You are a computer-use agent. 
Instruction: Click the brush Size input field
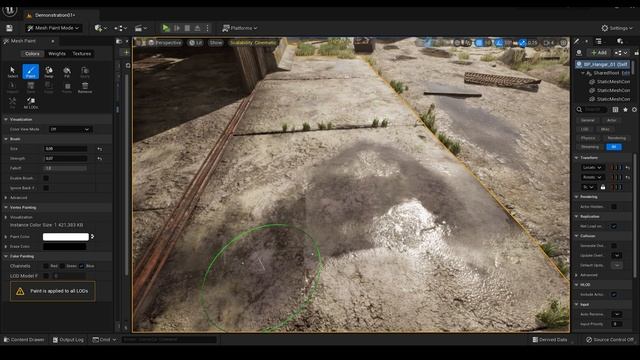(66, 149)
